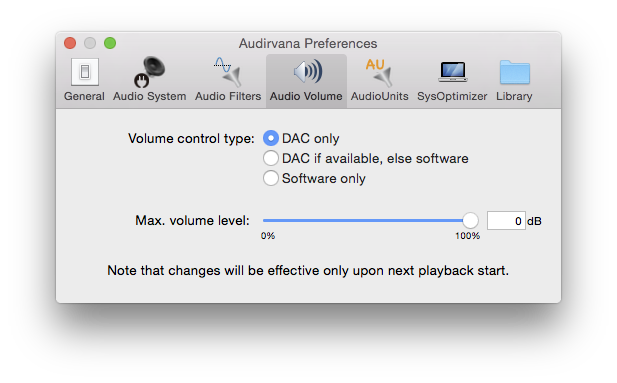Open the Audio Filters funnel icon

228,72
